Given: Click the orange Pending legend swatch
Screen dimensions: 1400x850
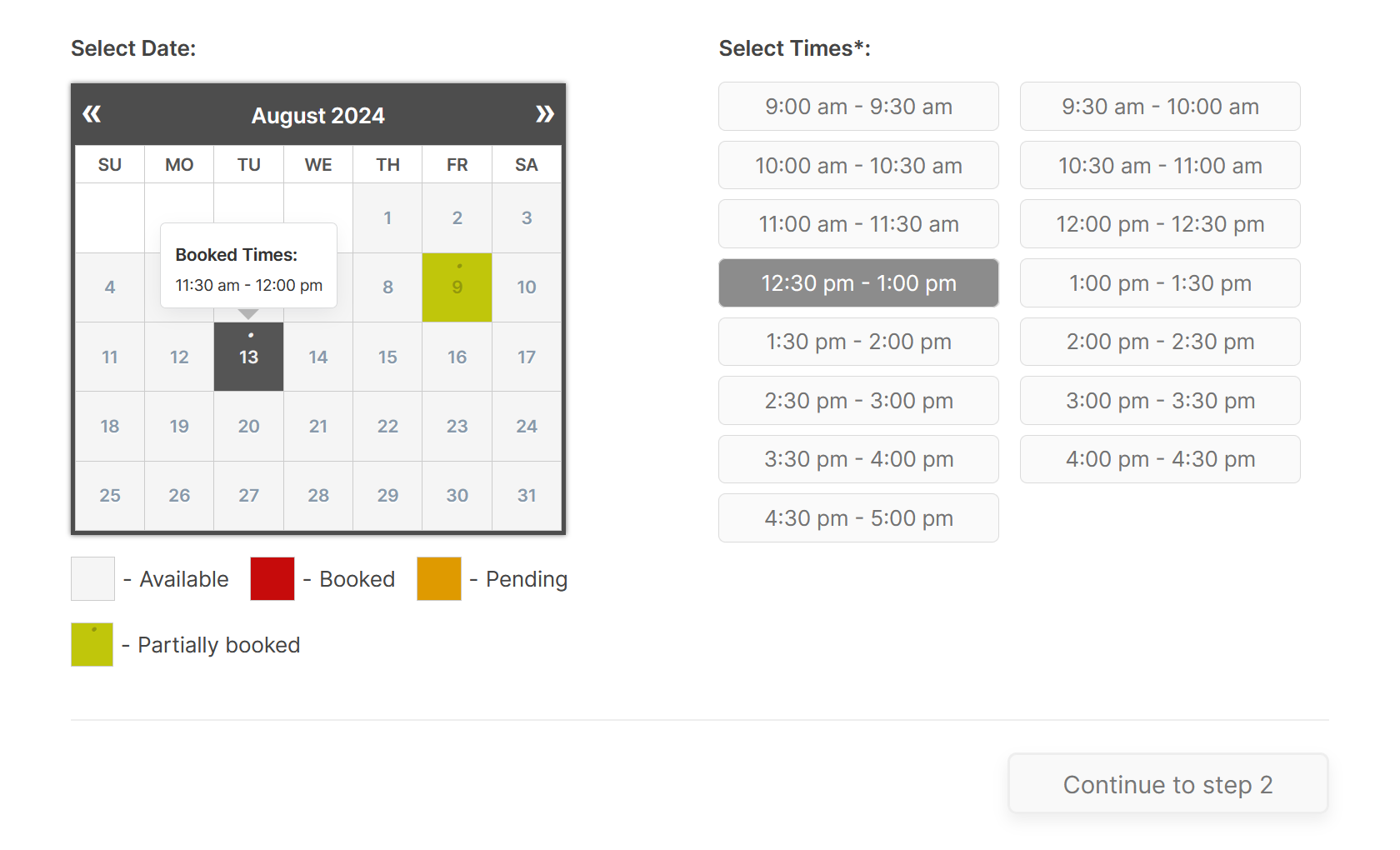Looking at the screenshot, I should pyautogui.click(x=439, y=578).
